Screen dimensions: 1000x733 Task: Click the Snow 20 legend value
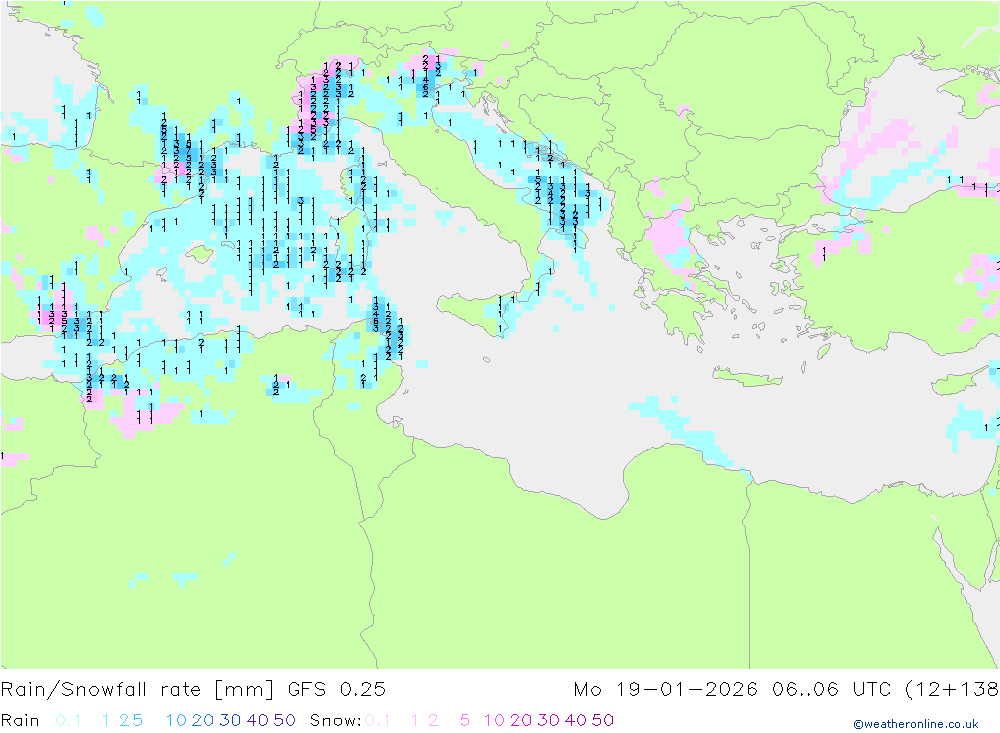pyautogui.click(x=521, y=720)
